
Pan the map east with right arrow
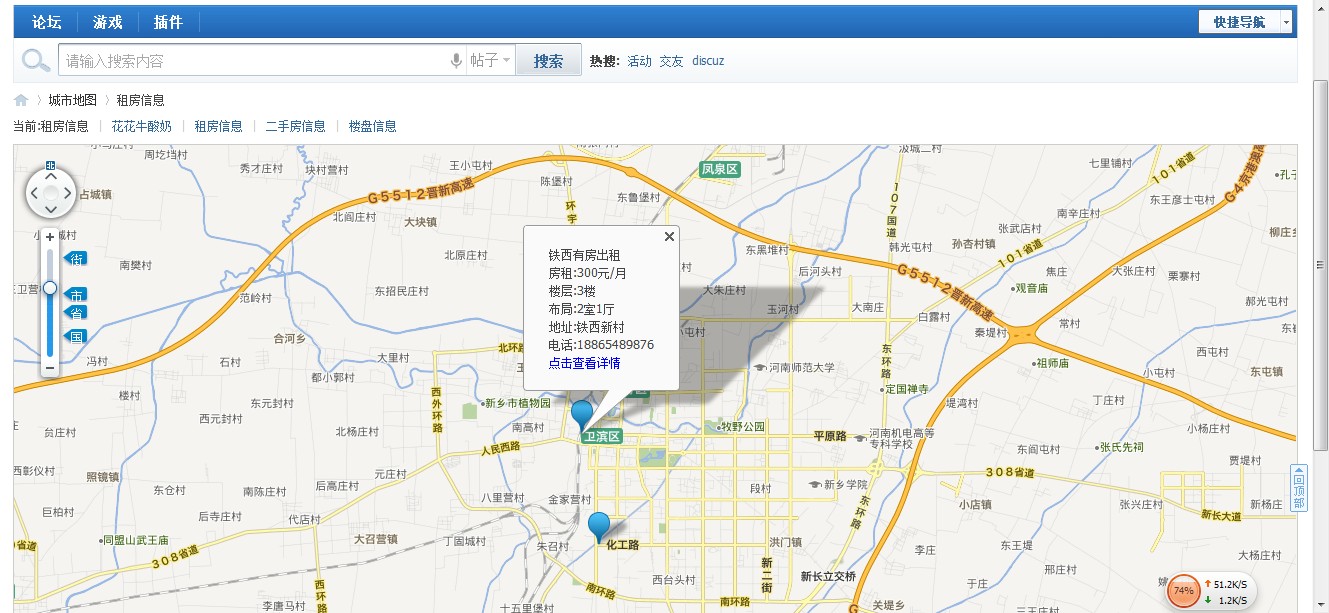pyautogui.click(x=67, y=193)
